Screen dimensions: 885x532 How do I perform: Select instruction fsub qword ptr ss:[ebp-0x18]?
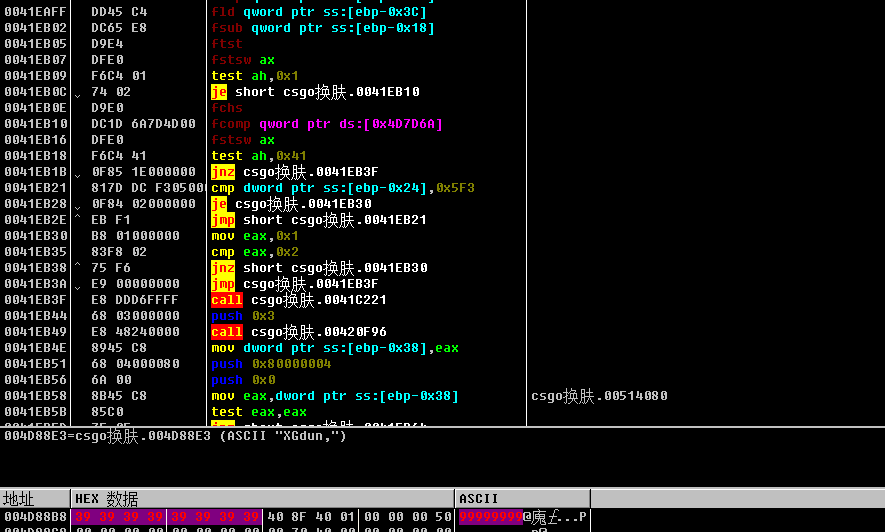[x=323, y=28]
